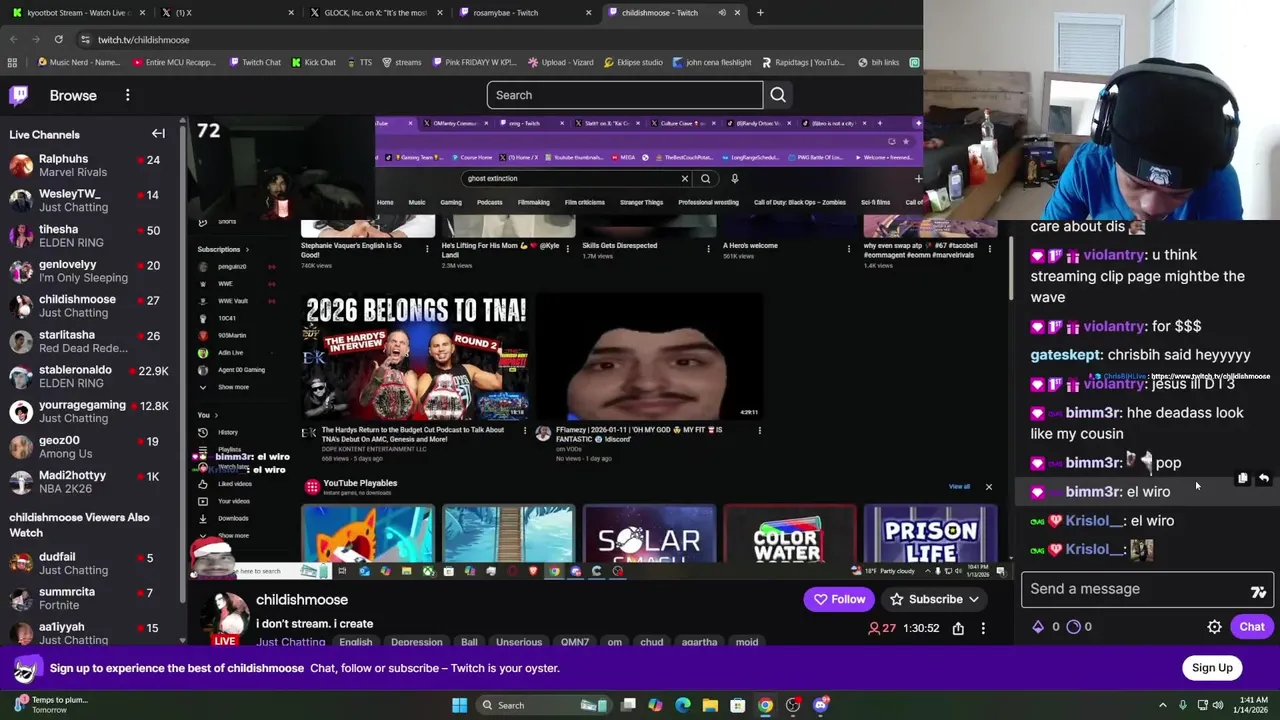Open the three-dot menu beside Browse
This screenshot has height=720, width=1280.
[127, 95]
